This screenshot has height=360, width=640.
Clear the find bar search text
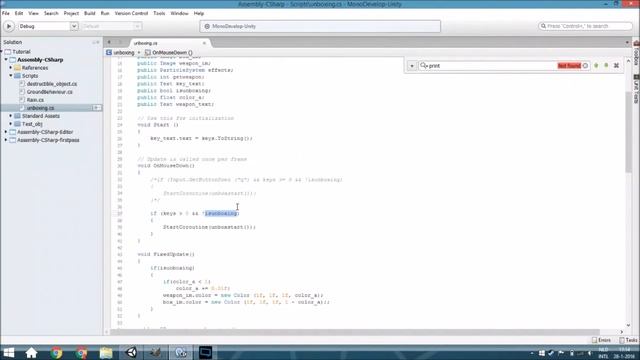pos(585,66)
